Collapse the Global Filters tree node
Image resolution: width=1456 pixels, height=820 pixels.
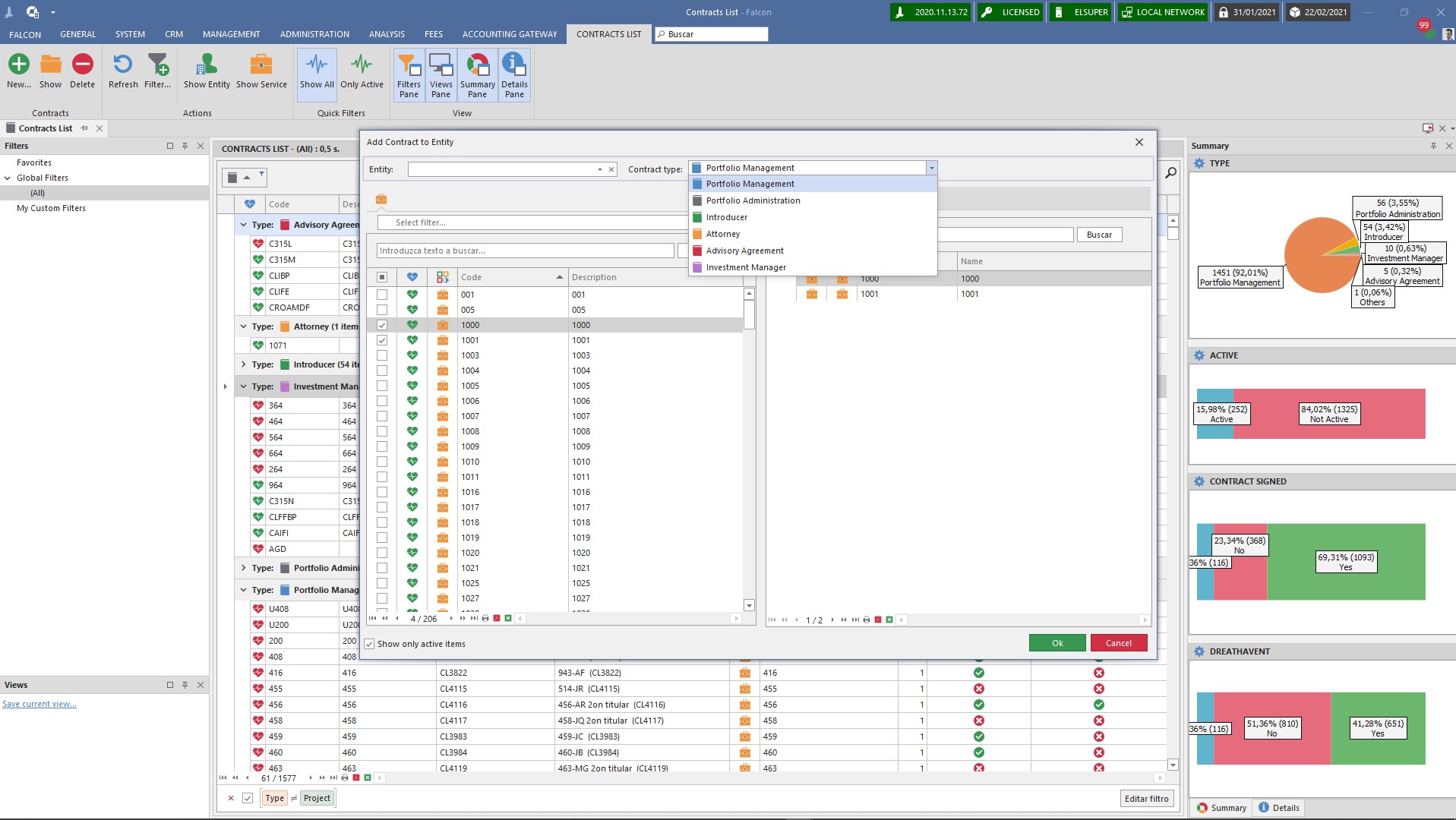(8, 178)
